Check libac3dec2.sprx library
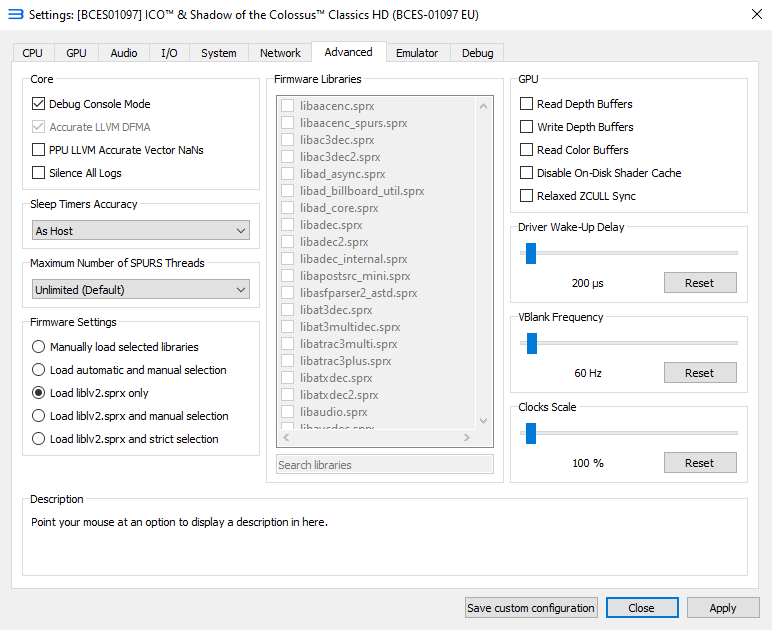The image size is (772, 630). [x=288, y=157]
